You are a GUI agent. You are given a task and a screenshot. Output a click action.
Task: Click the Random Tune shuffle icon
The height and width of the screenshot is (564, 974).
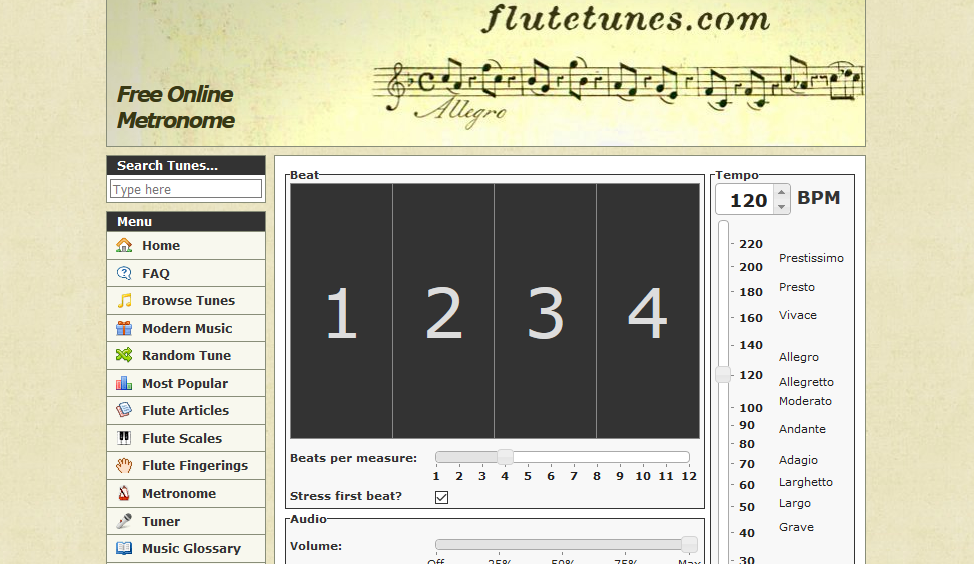(124, 355)
